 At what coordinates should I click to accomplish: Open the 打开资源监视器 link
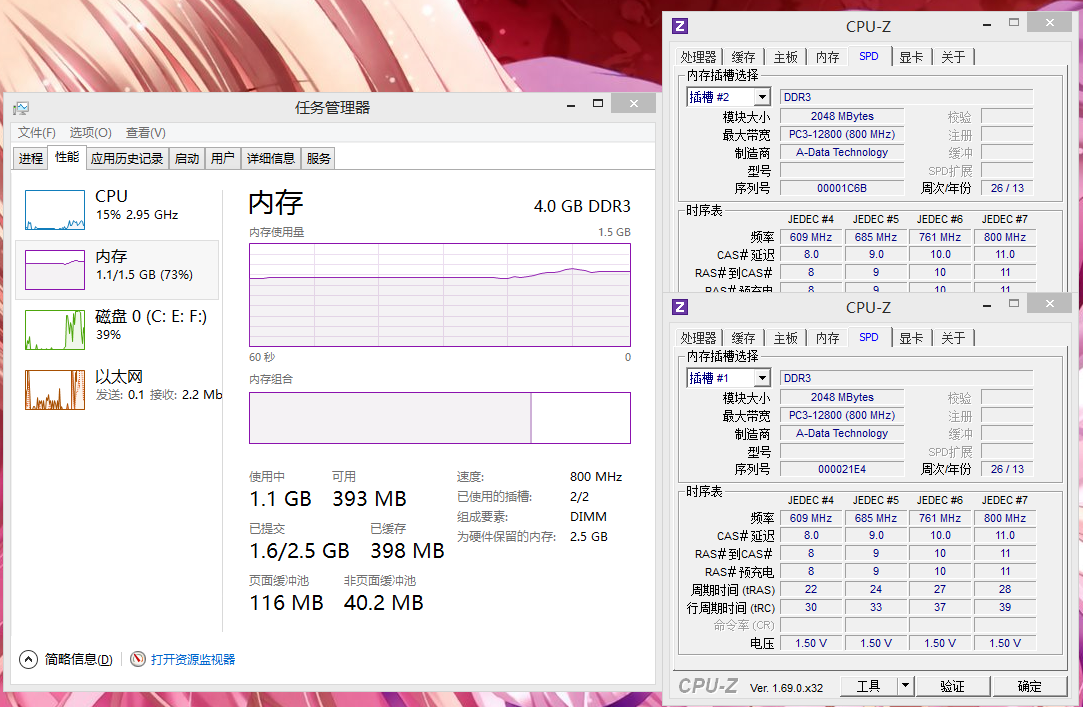tap(193, 659)
